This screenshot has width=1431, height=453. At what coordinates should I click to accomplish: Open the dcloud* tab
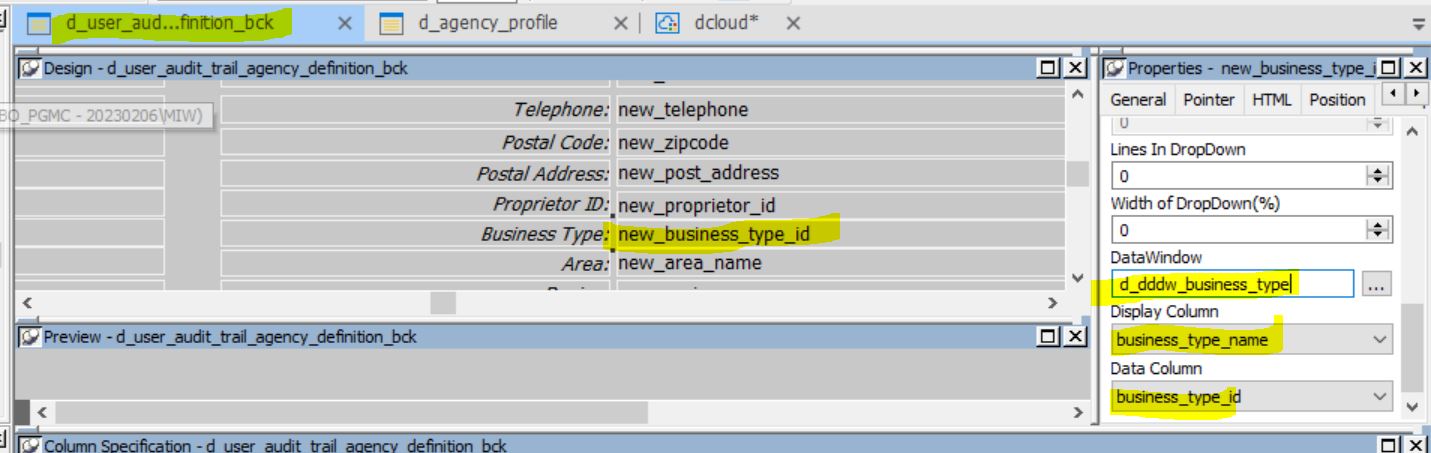(725, 23)
